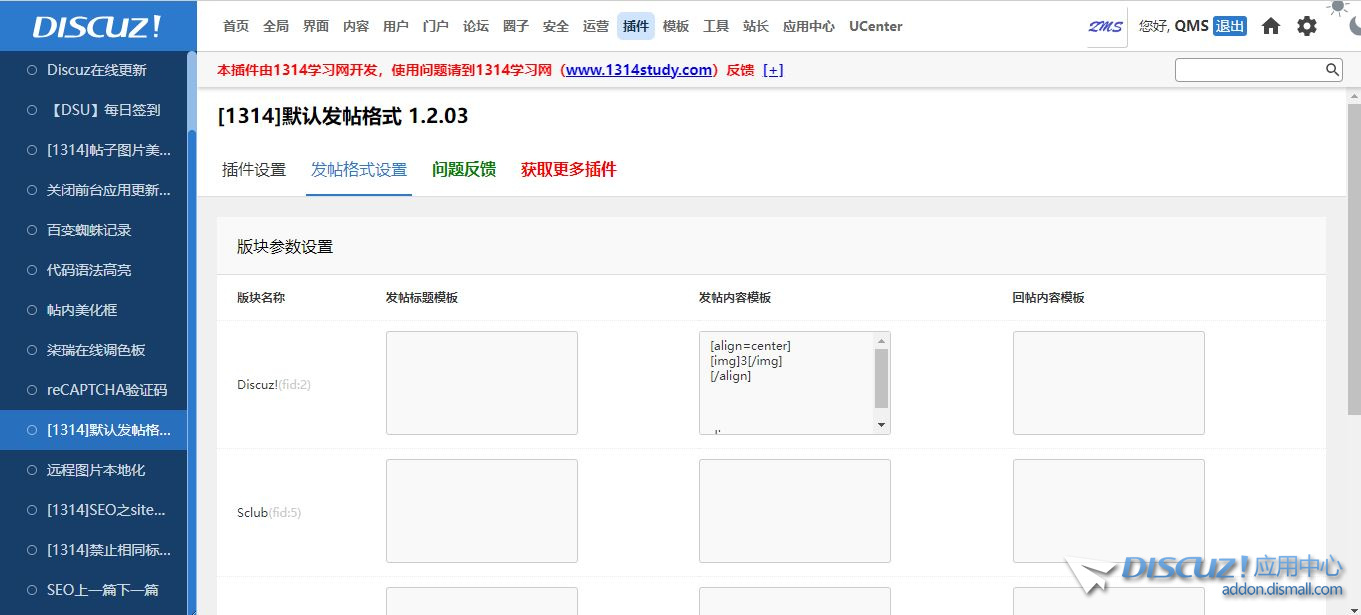Image resolution: width=1361 pixels, height=615 pixels.
Task: Switch theme with the sun icon
Action: [1337, 8]
